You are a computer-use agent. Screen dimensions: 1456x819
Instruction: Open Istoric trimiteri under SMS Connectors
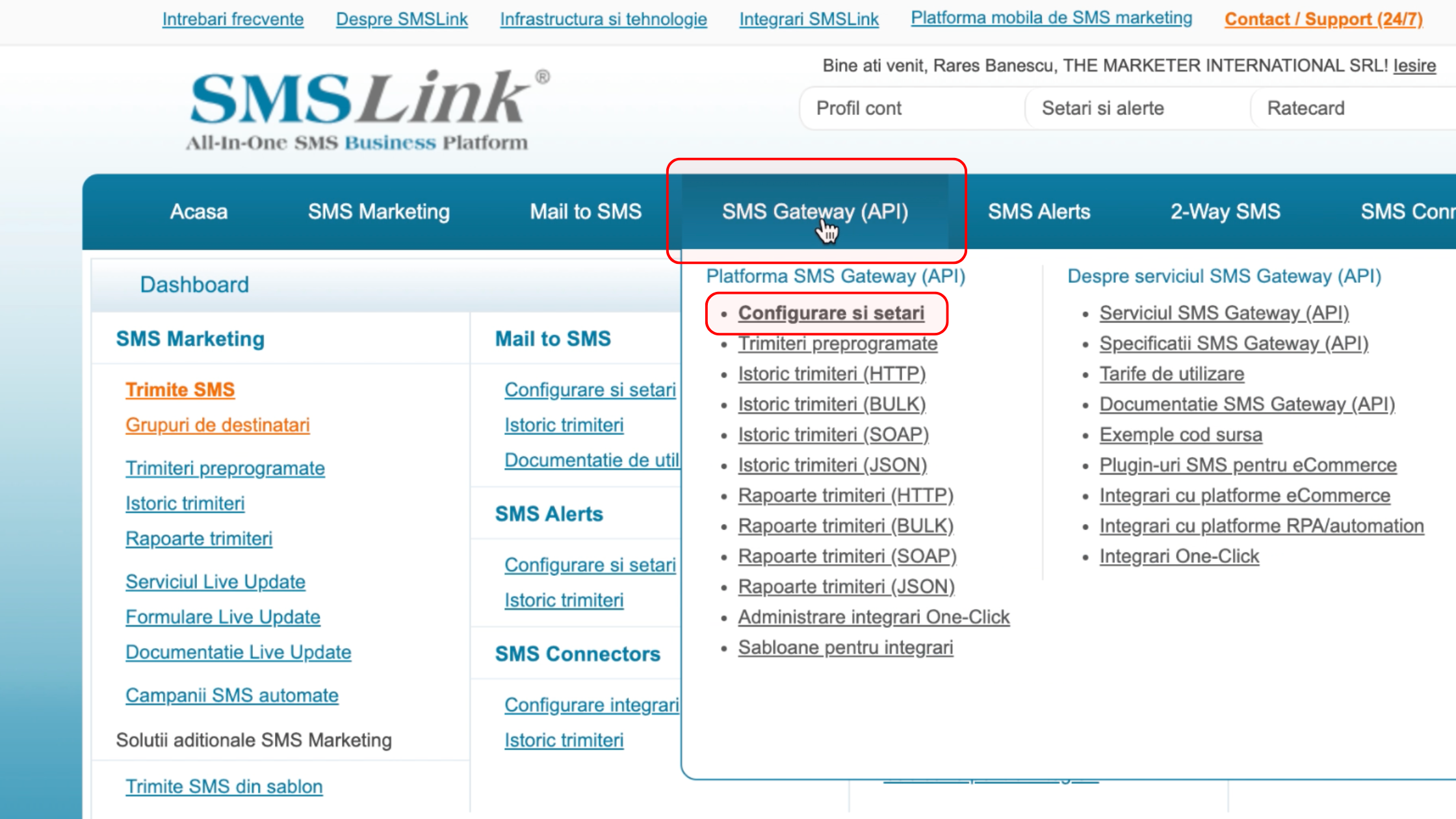(x=564, y=740)
